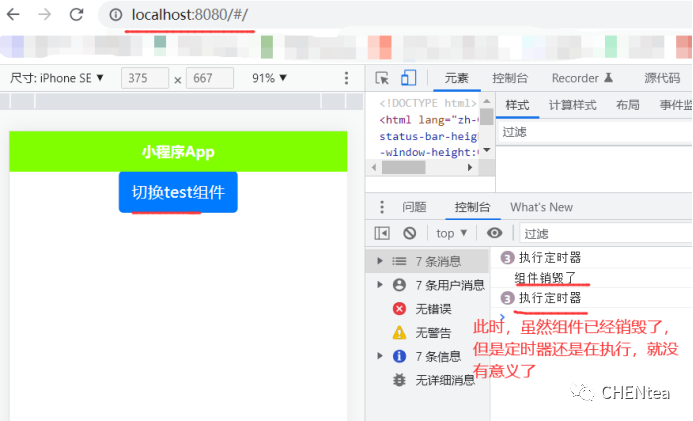Clear the console with the clear icon
693x421 pixels.
(409, 233)
